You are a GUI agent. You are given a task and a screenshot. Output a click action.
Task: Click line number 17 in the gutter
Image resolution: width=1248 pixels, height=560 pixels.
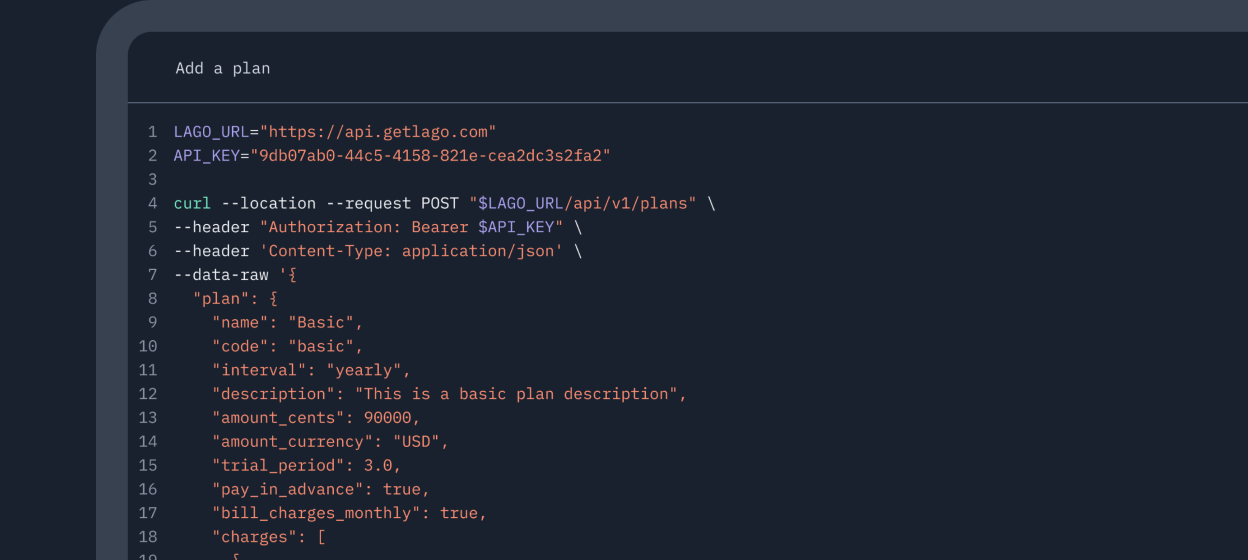coord(148,513)
